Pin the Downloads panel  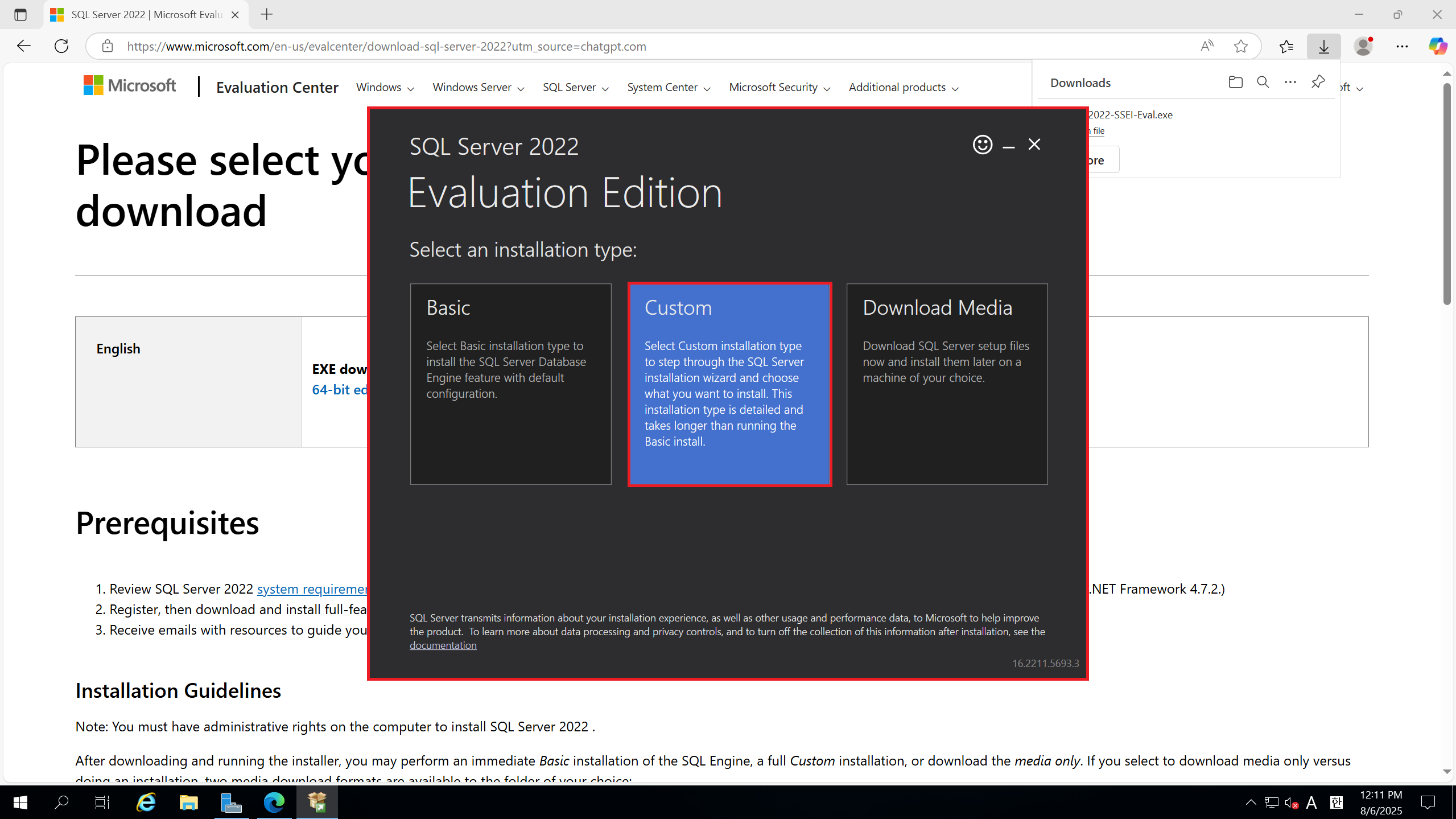(1318, 82)
